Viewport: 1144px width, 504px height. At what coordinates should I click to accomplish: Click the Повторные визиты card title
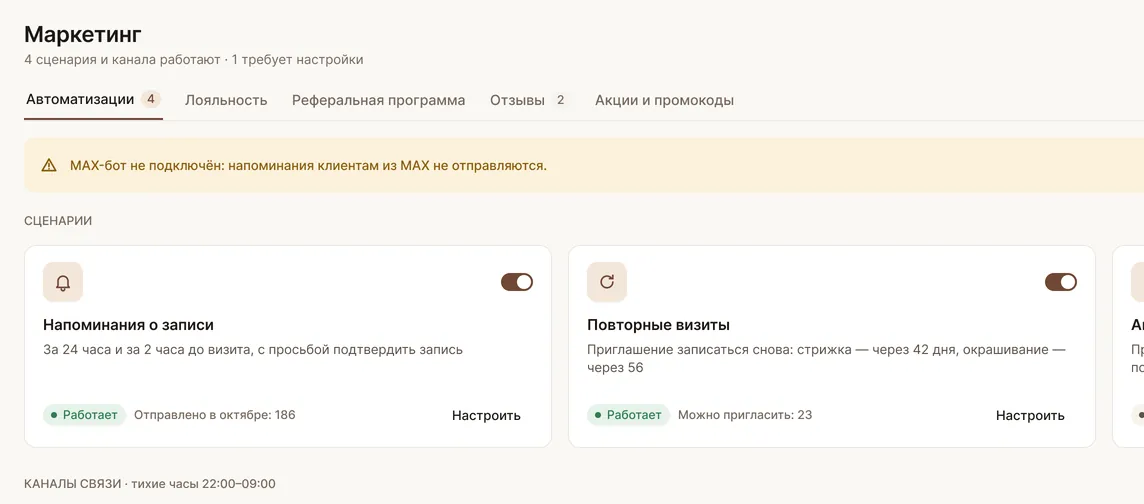click(659, 325)
